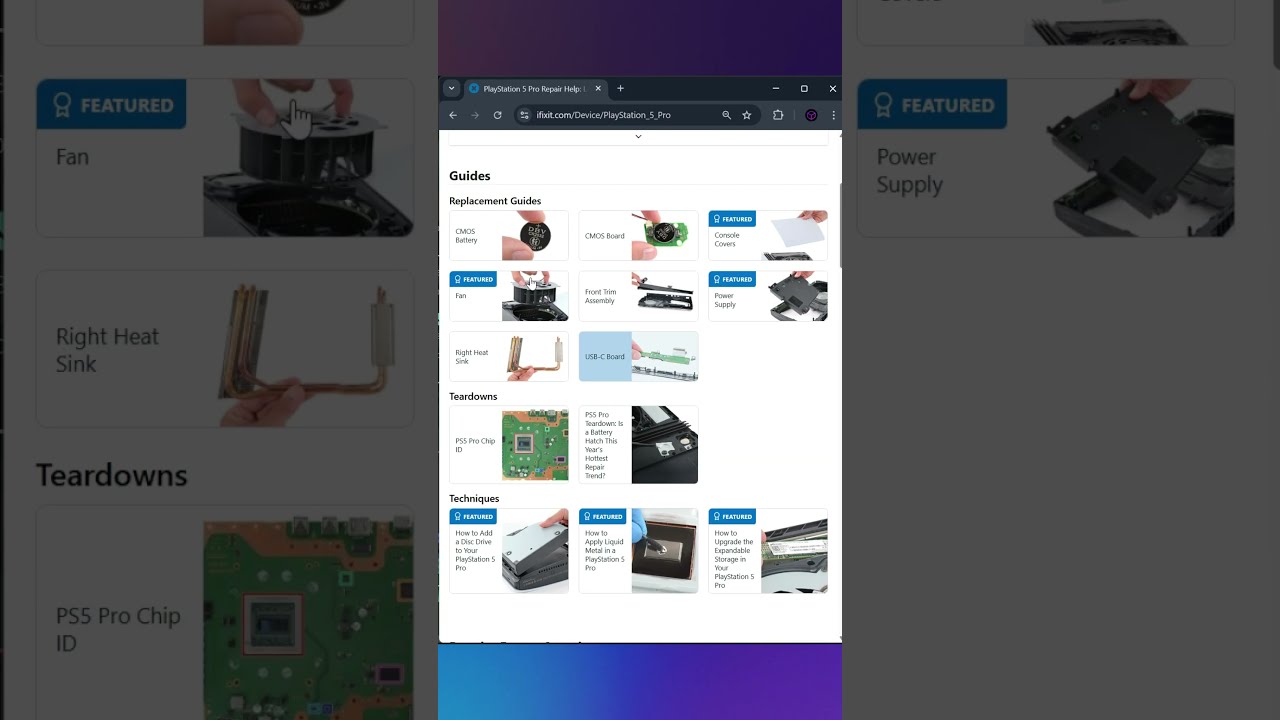Minimize the Chrome window
The width and height of the screenshot is (1280, 720).
[775, 88]
